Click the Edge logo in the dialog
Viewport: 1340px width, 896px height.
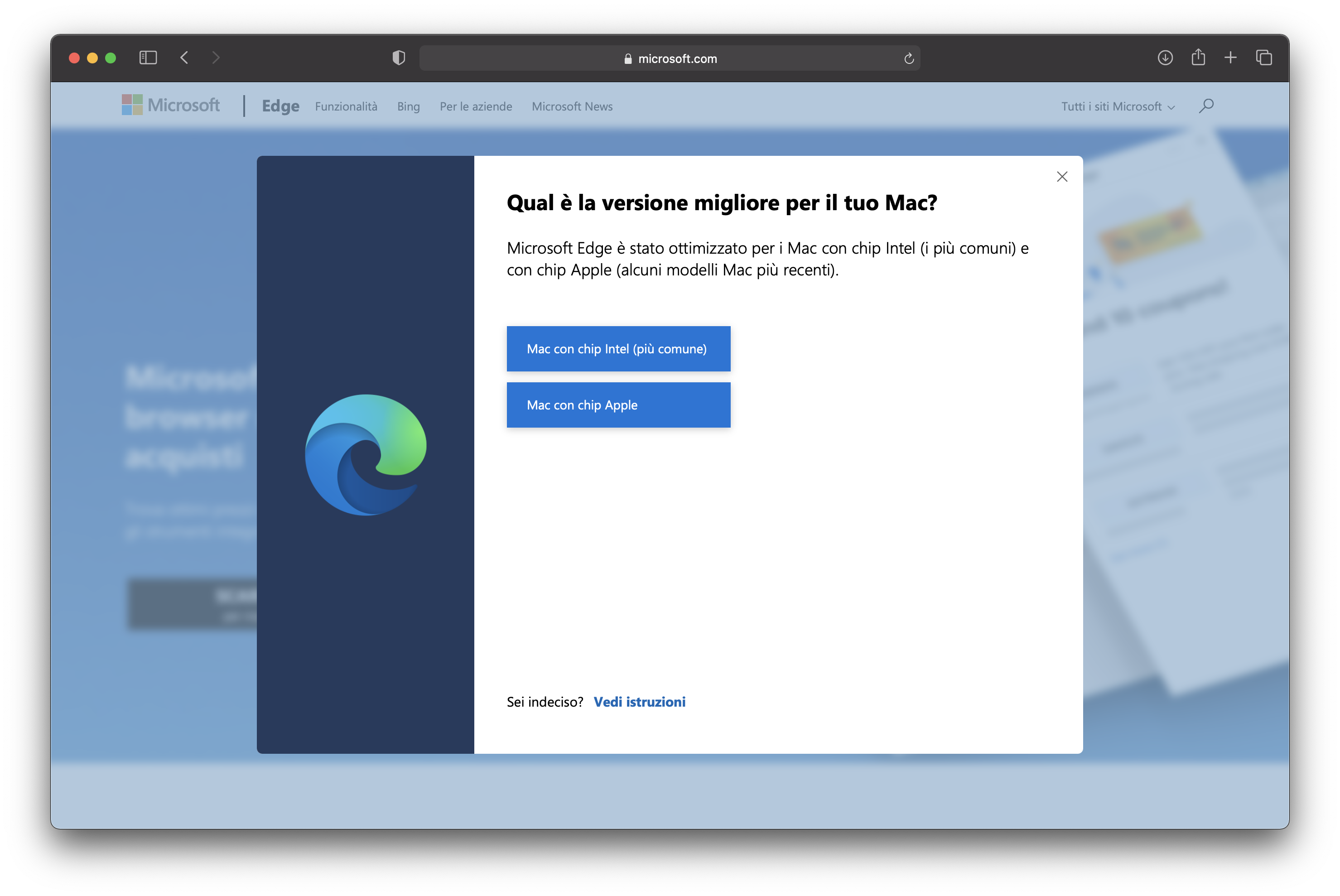(366, 455)
